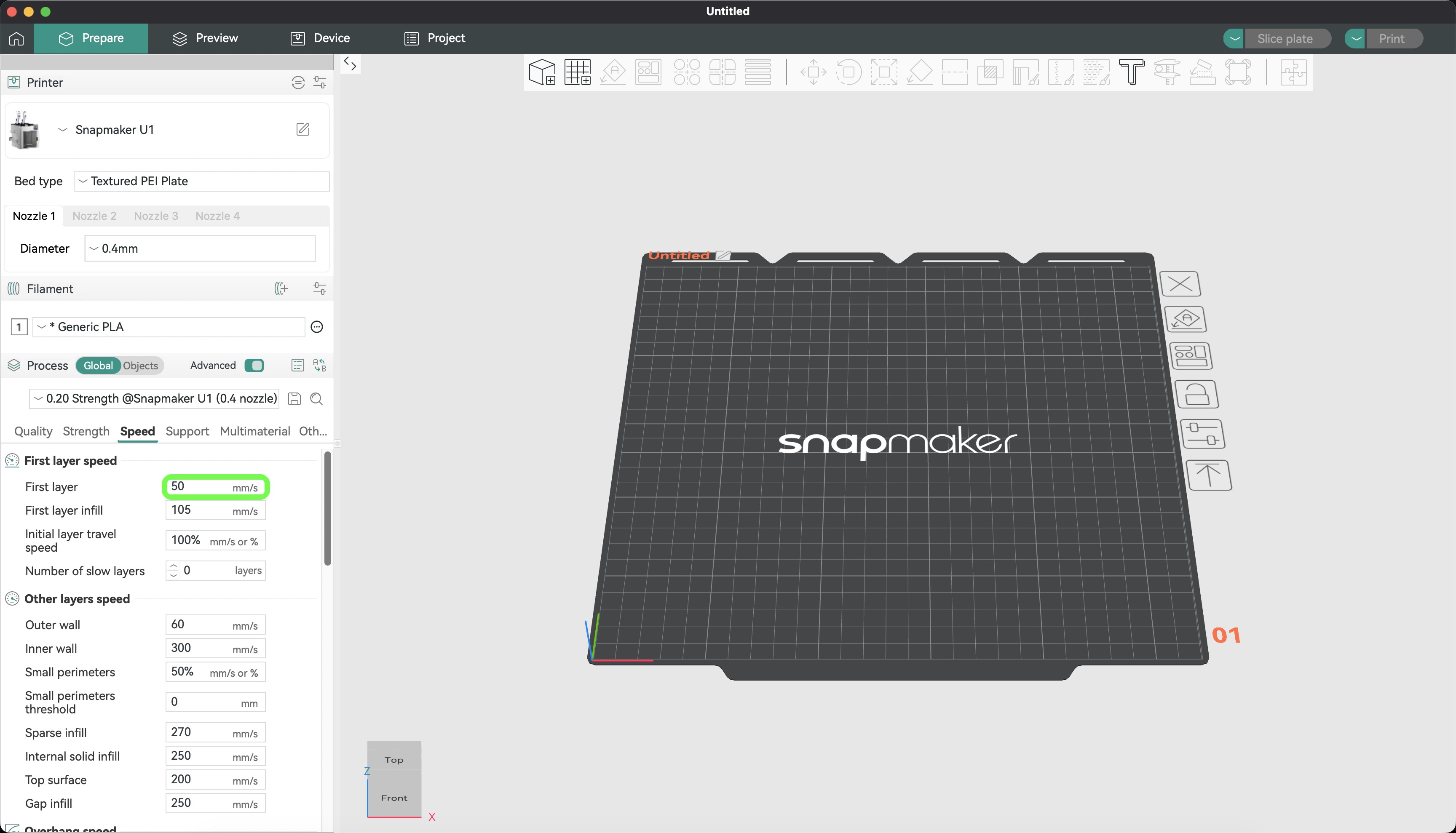Open the Generic PLA filament dropdown
Screen dimensions: 1456x833
(169, 327)
